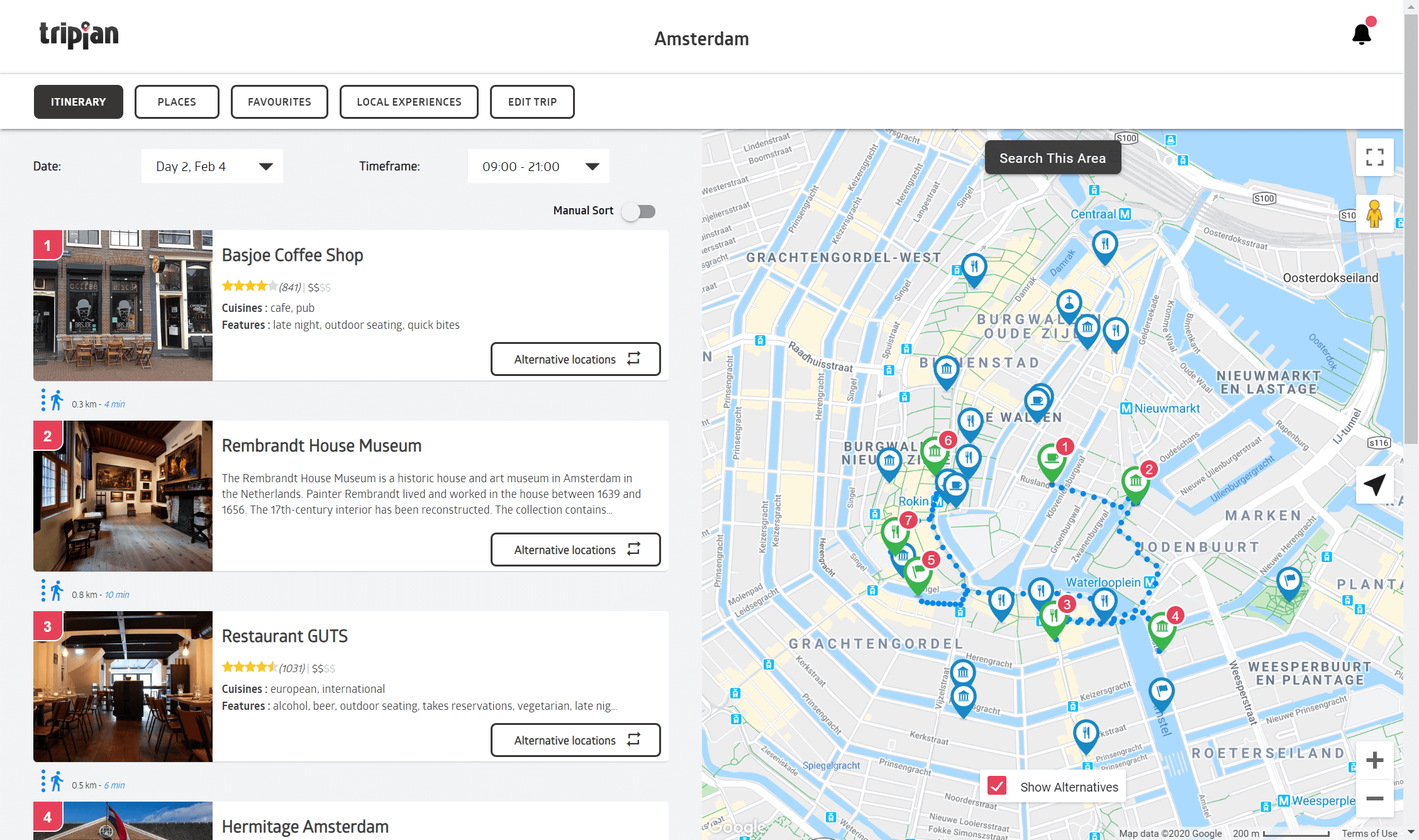
Task: Open Restaurant GUTS title
Action: [x=285, y=636]
